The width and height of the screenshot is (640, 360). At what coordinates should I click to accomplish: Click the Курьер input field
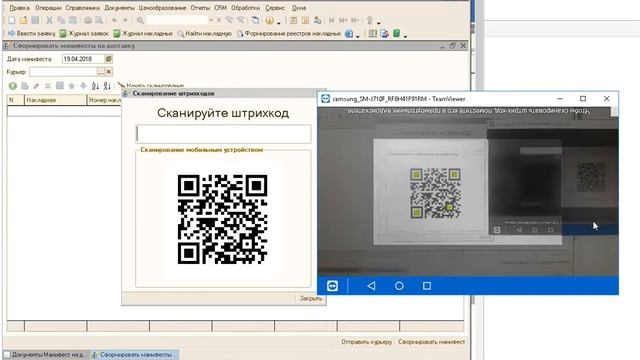(x=63, y=72)
